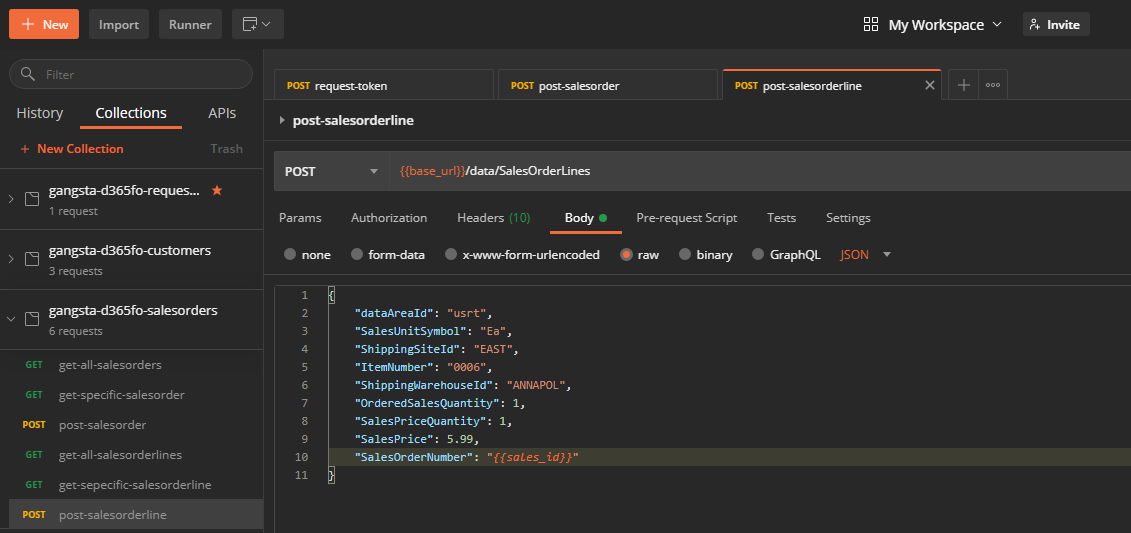The height and width of the screenshot is (533, 1131).
Task: Click the gangsta-d365fo-salesorders folder icon
Action: point(32,319)
